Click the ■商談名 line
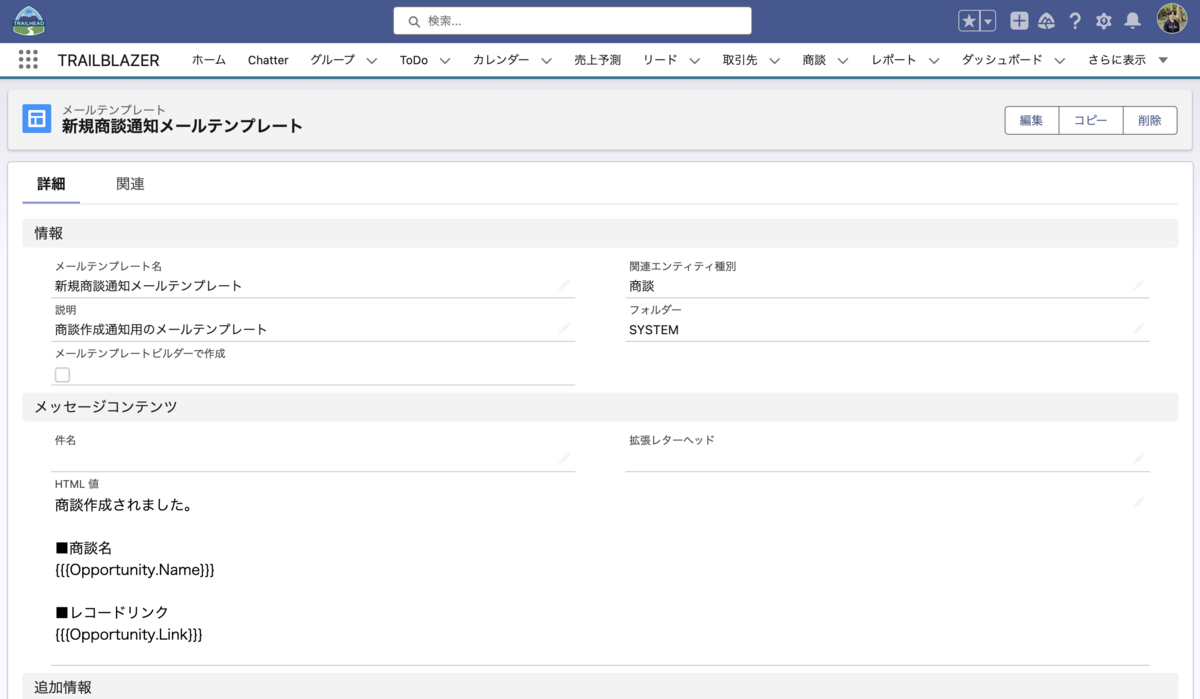Image resolution: width=1200 pixels, height=699 pixels. (84, 548)
